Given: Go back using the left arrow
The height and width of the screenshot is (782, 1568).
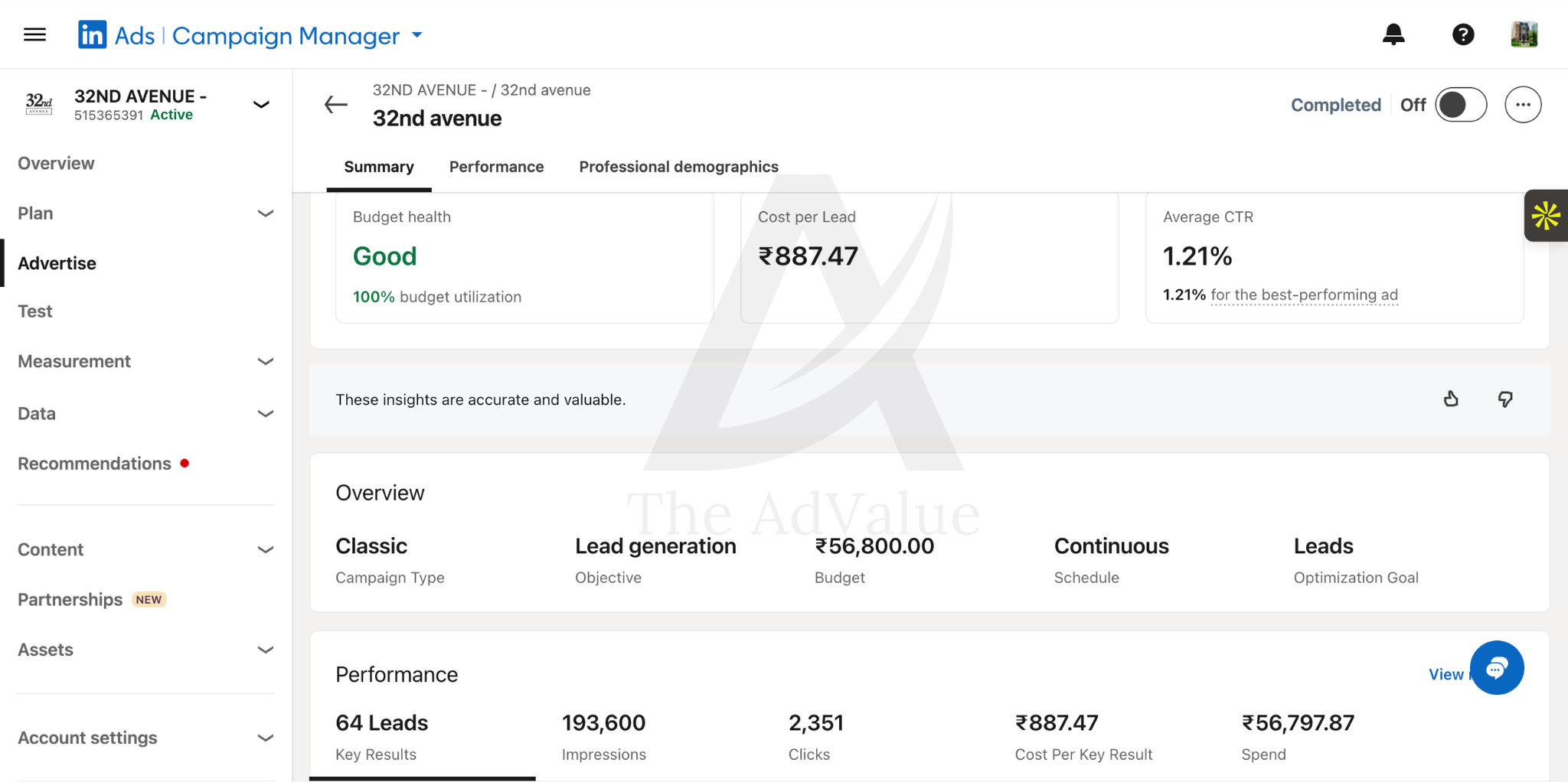Looking at the screenshot, I should click(335, 105).
